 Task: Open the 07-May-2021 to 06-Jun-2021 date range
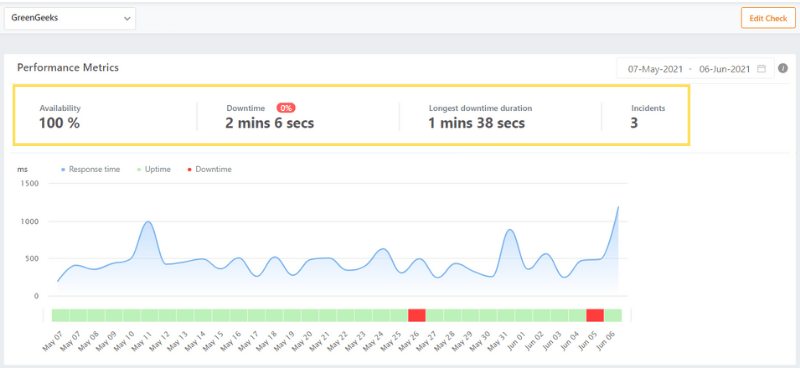coord(695,69)
